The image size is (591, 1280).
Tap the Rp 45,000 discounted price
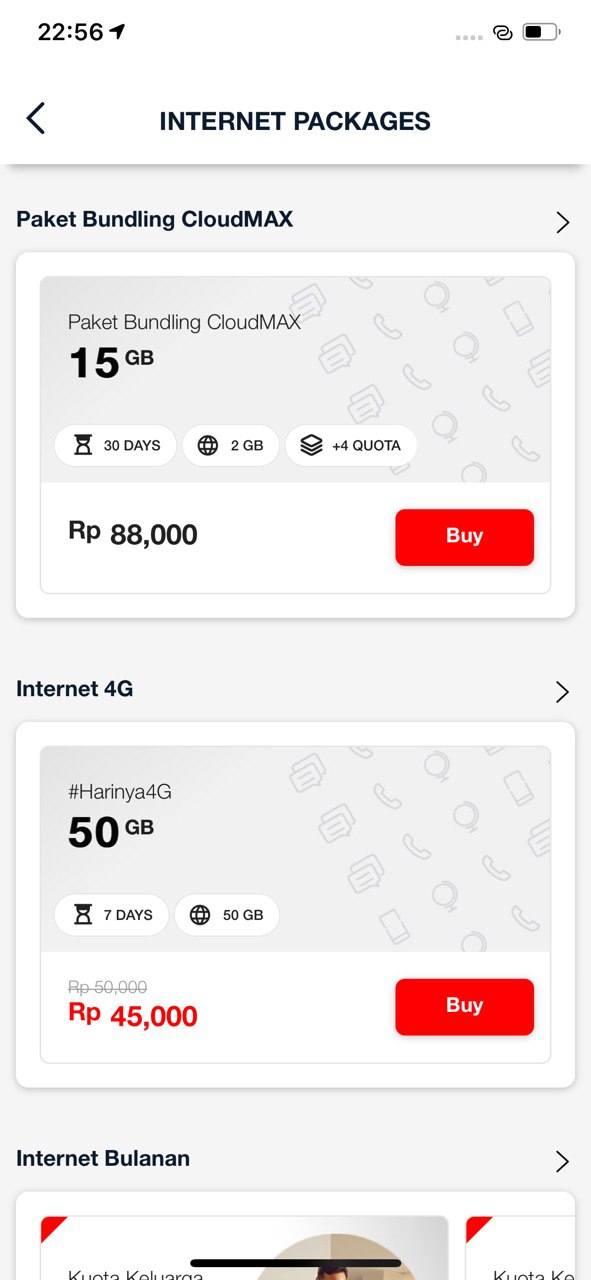[133, 1015]
